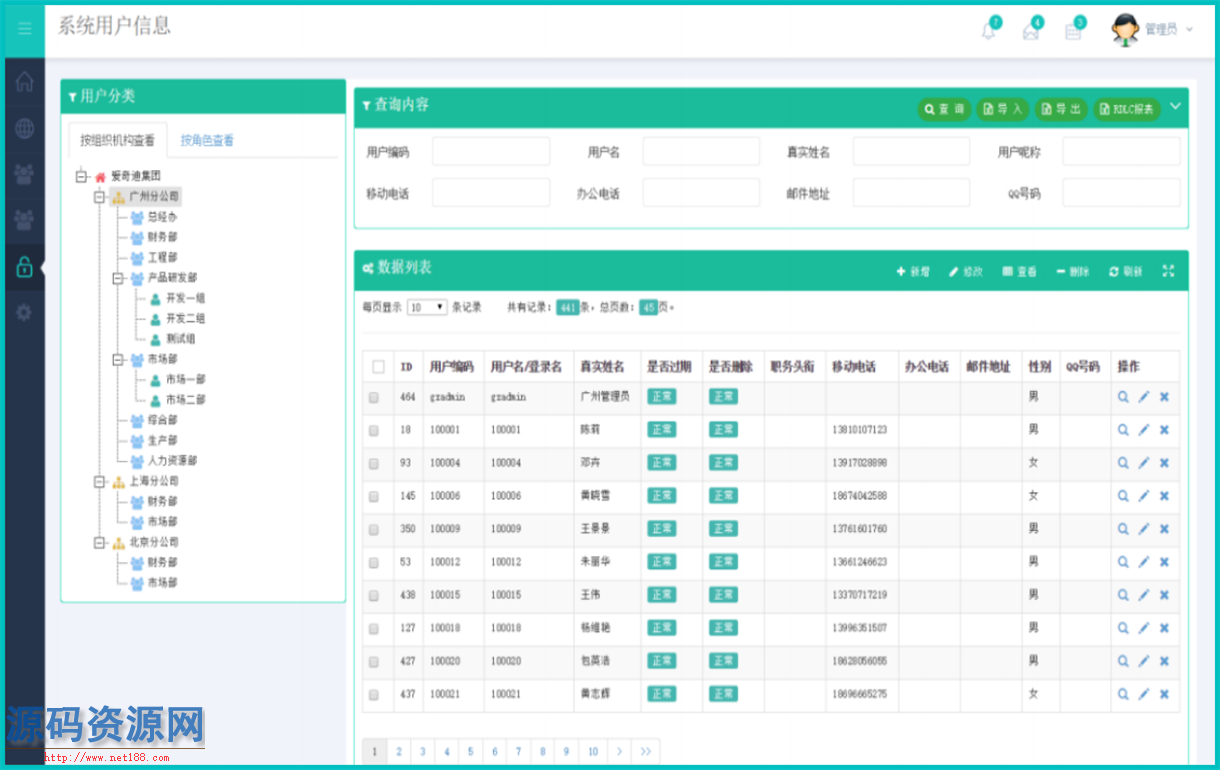Viewport: 1220px width, 770px height.
Task: Click the 真实姓名 input field
Action: tap(911, 152)
